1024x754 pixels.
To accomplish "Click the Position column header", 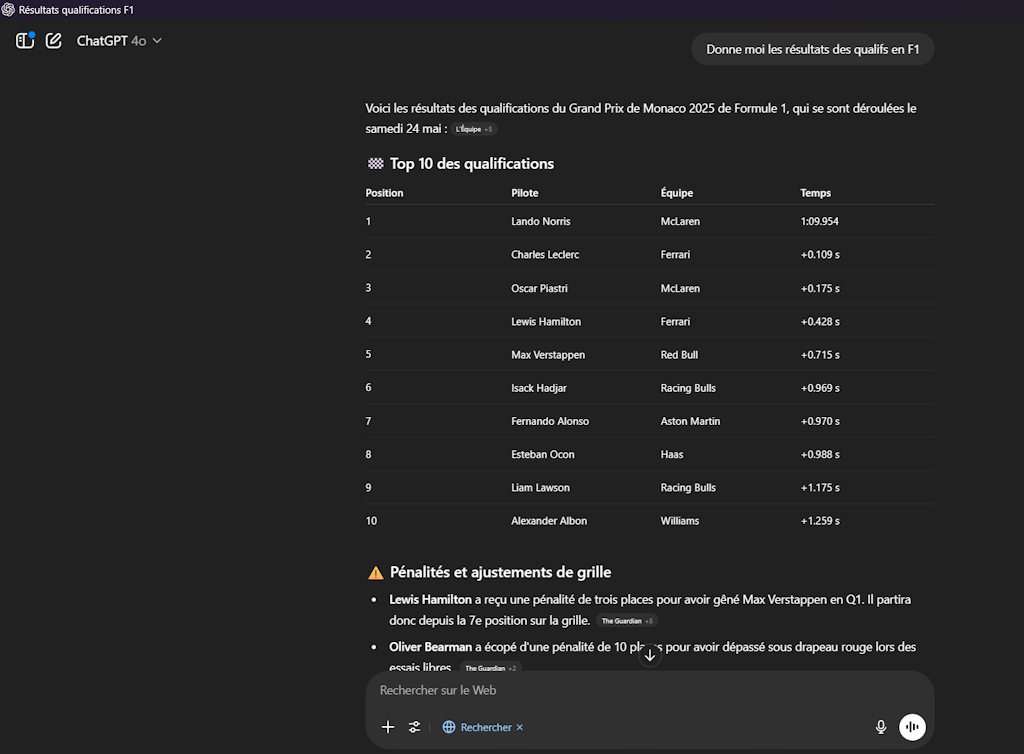I will (x=384, y=193).
